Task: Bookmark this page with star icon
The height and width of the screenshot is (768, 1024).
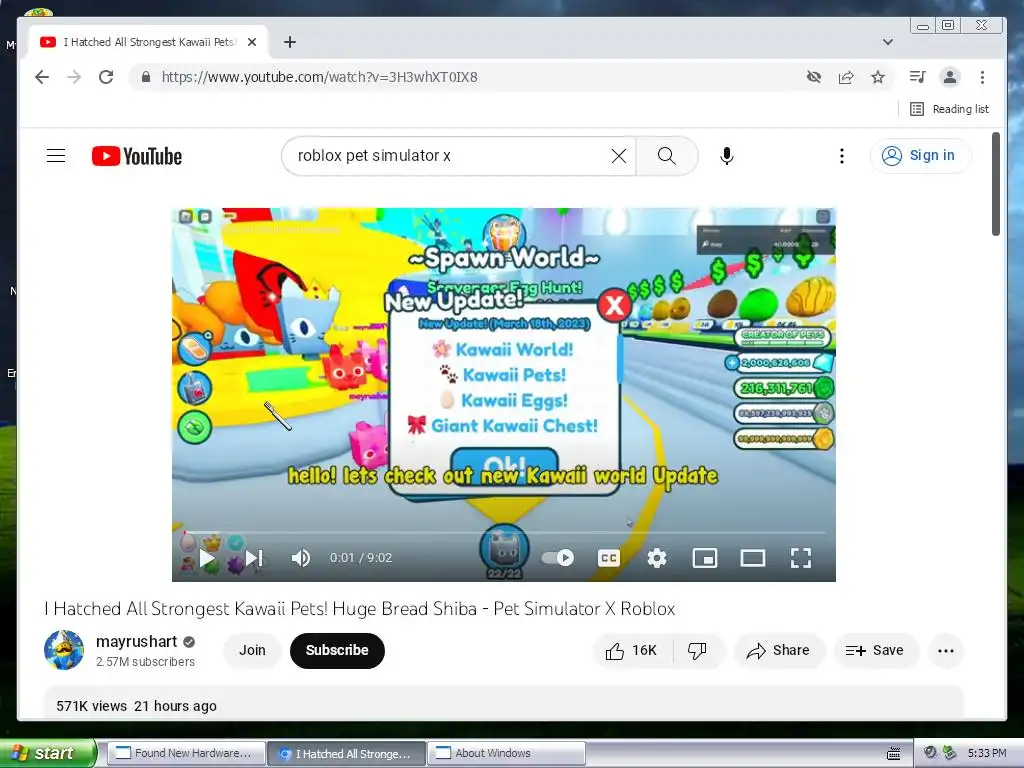Action: point(878,77)
